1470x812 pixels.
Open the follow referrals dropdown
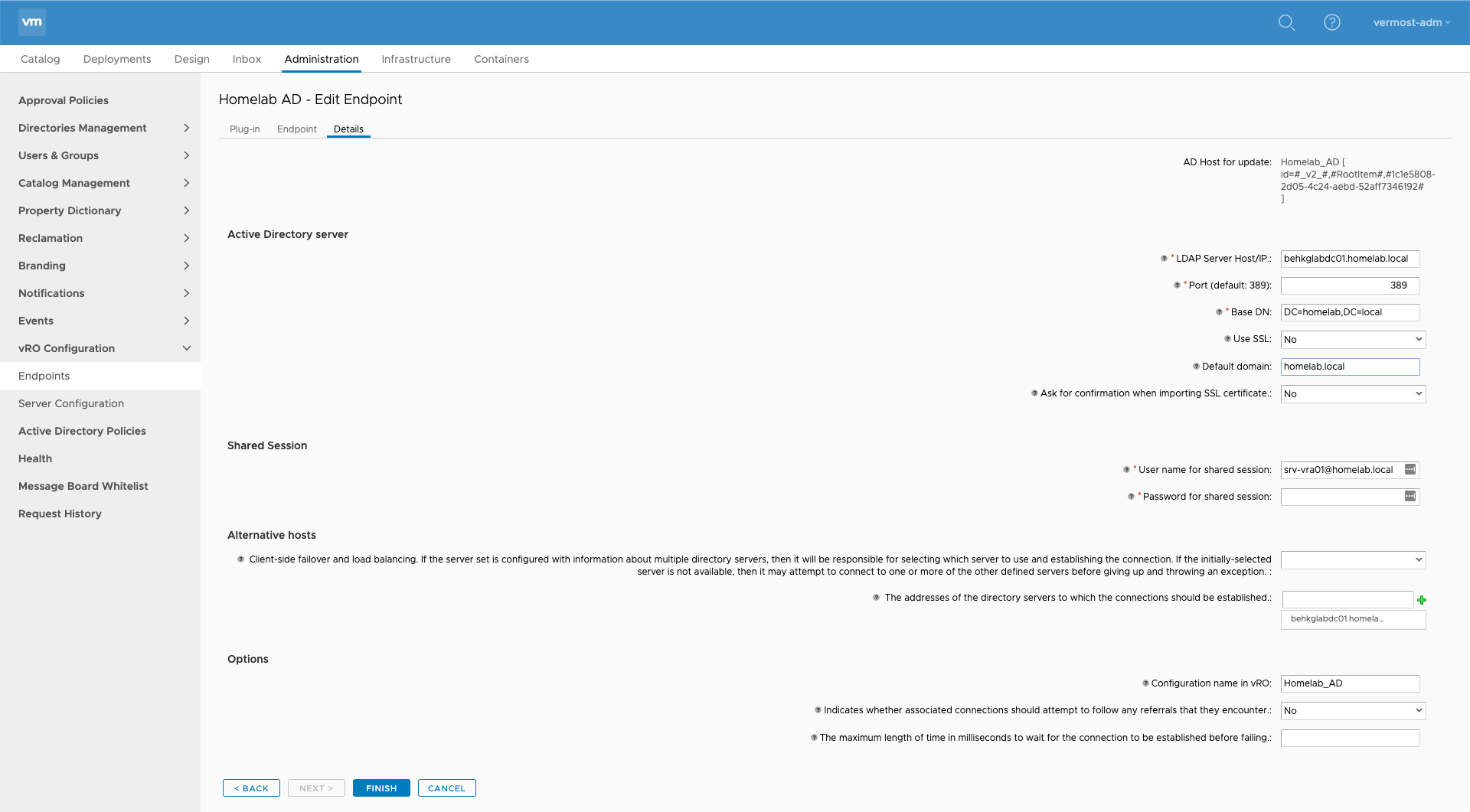coord(1353,711)
